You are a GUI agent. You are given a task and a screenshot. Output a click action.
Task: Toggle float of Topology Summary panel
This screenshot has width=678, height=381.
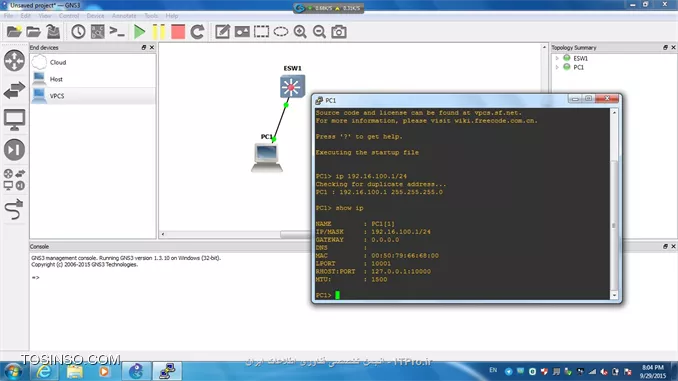click(x=665, y=47)
